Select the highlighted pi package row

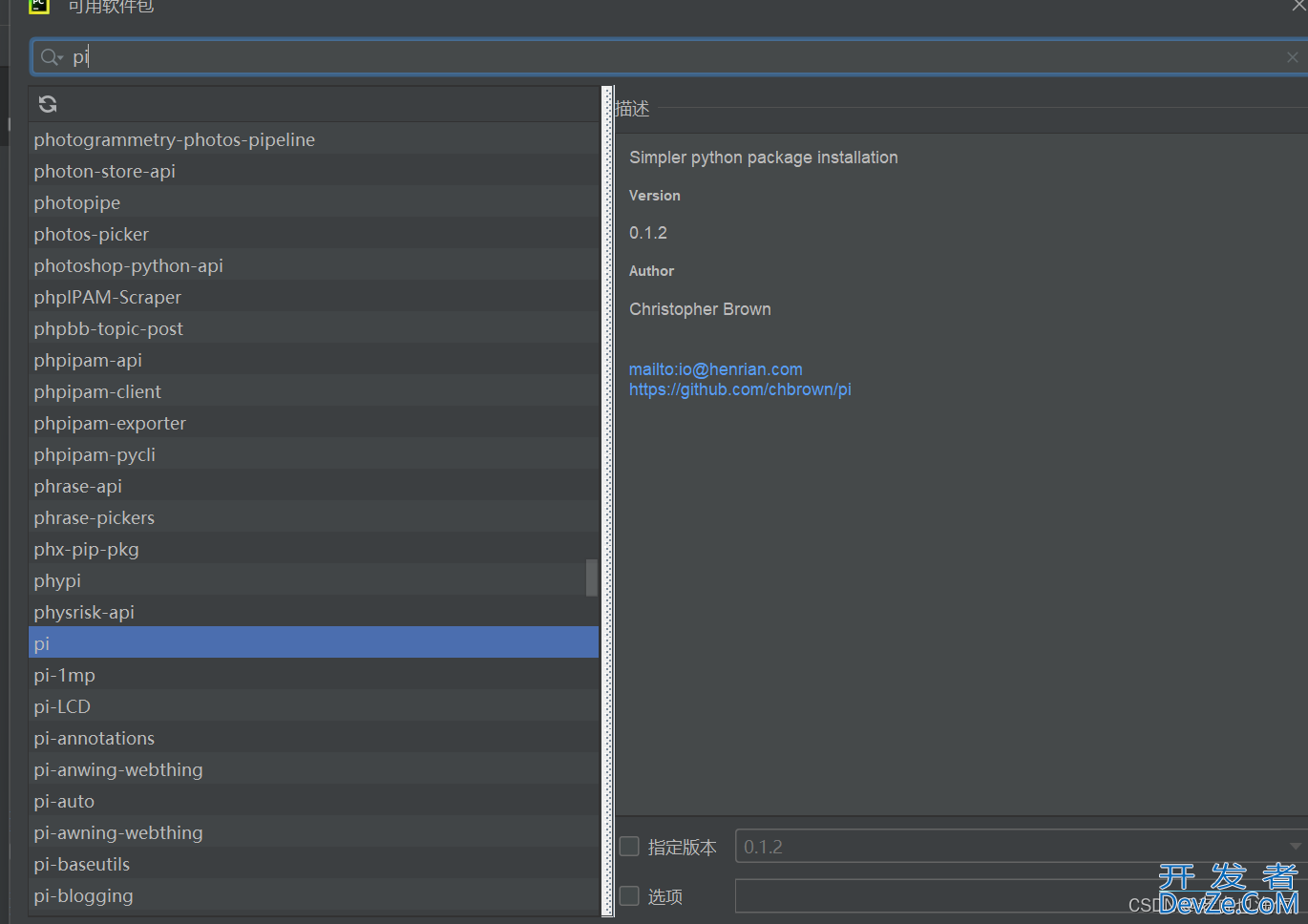click(x=313, y=643)
